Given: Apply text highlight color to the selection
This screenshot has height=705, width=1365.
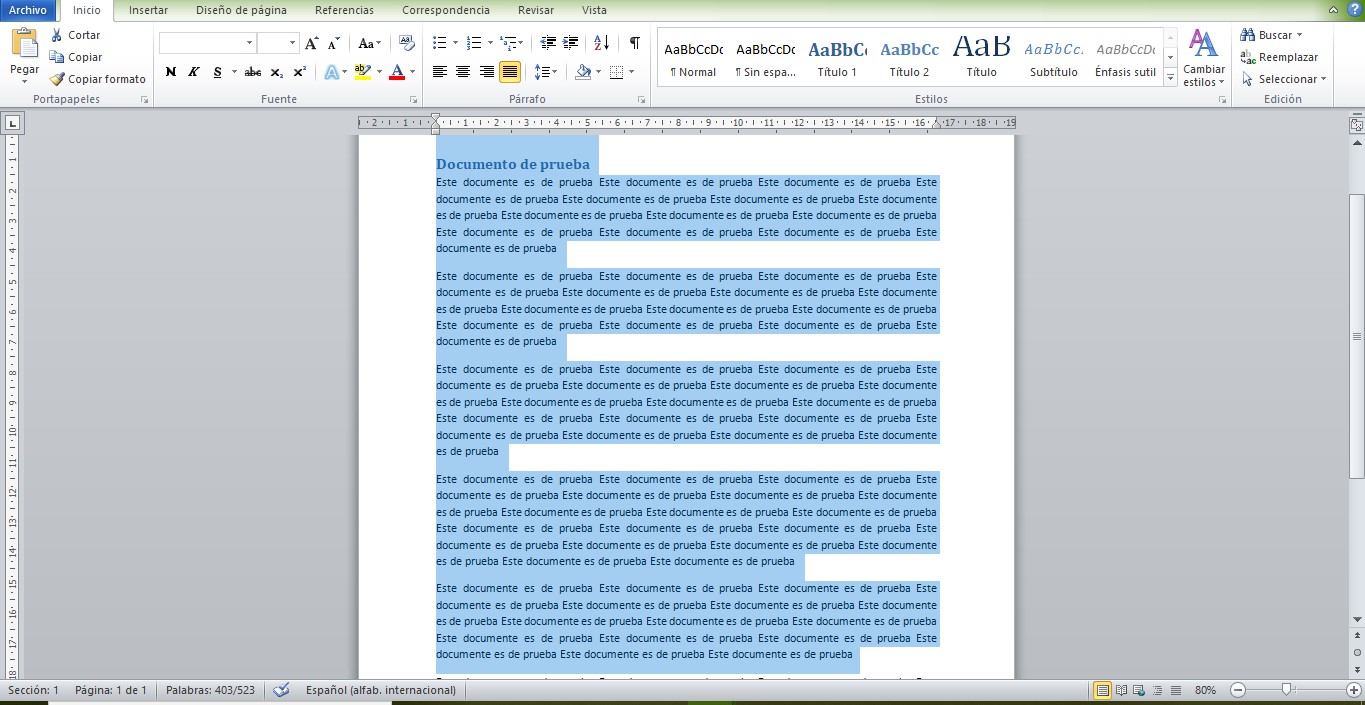Looking at the screenshot, I should click(x=364, y=72).
